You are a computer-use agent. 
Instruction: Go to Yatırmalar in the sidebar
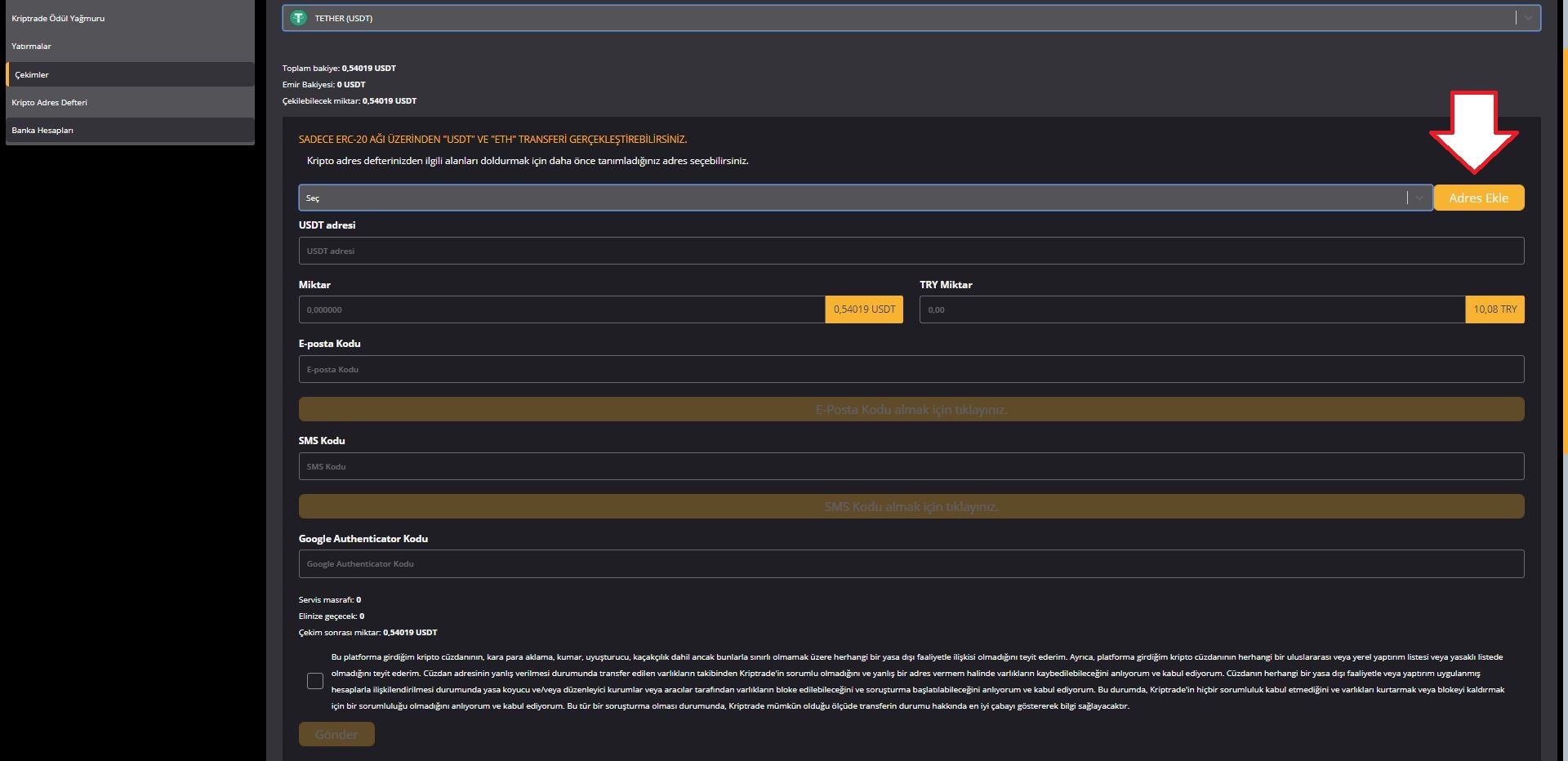[x=31, y=47]
